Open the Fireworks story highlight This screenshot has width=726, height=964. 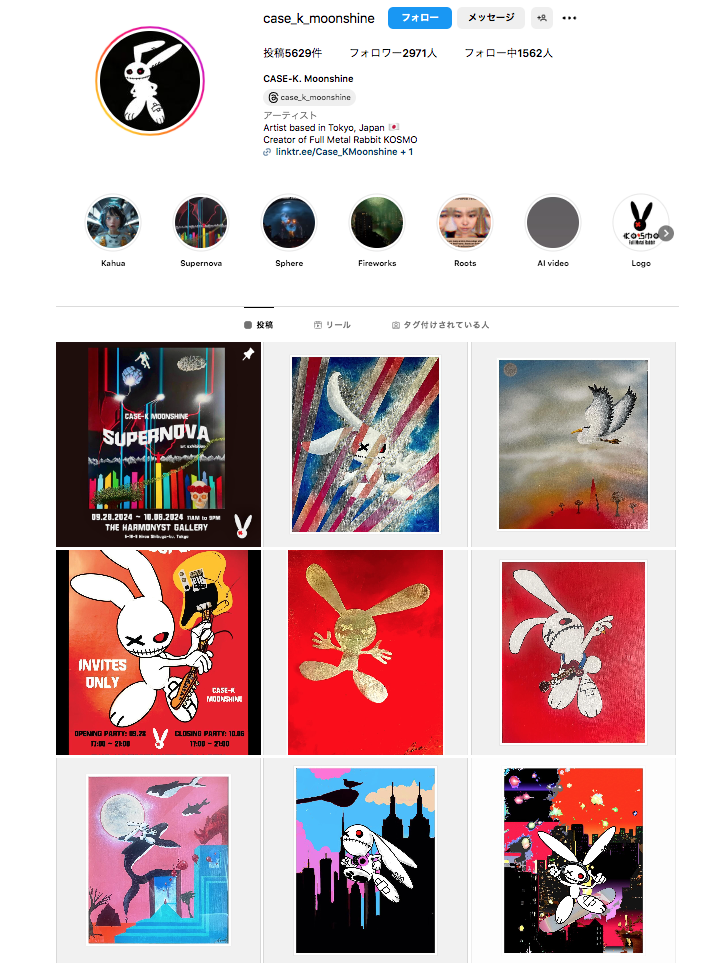(377, 223)
